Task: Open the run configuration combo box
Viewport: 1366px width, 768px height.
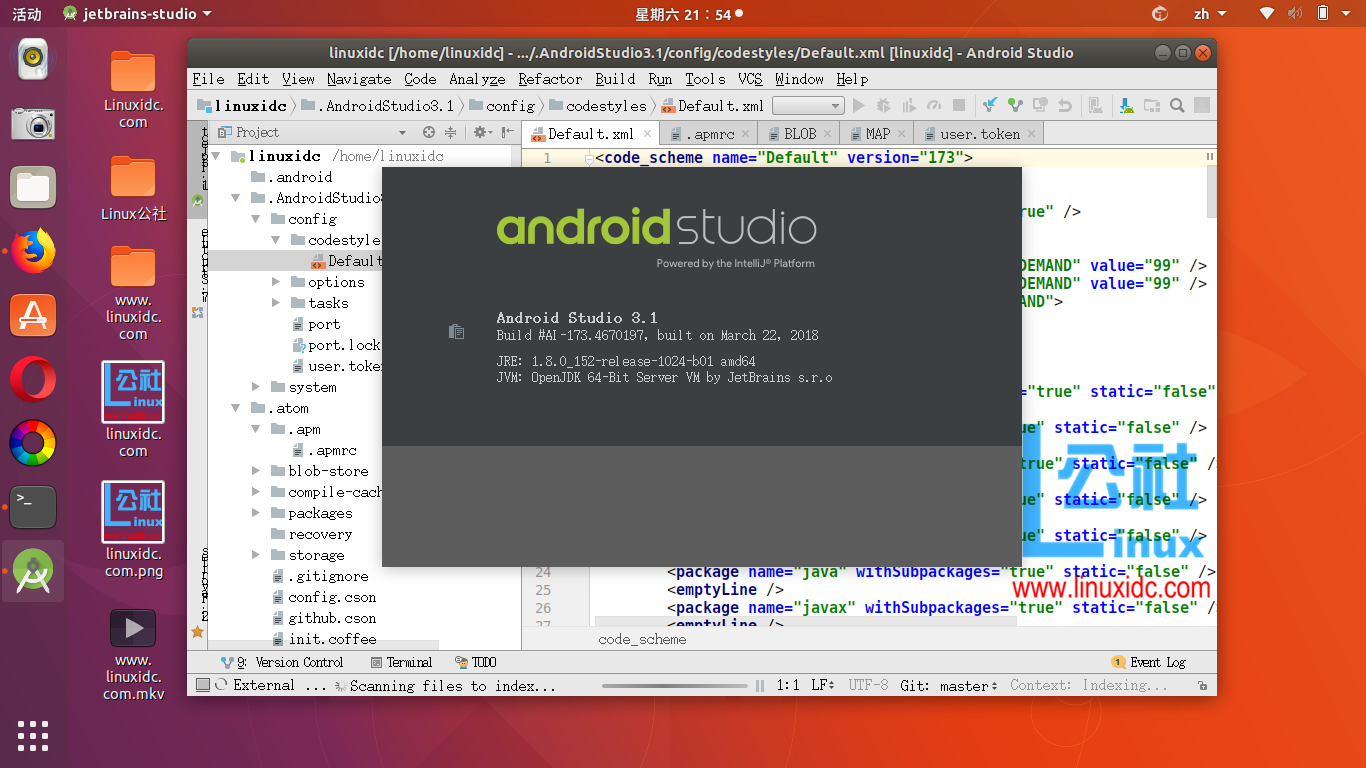Action: (x=809, y=105)
